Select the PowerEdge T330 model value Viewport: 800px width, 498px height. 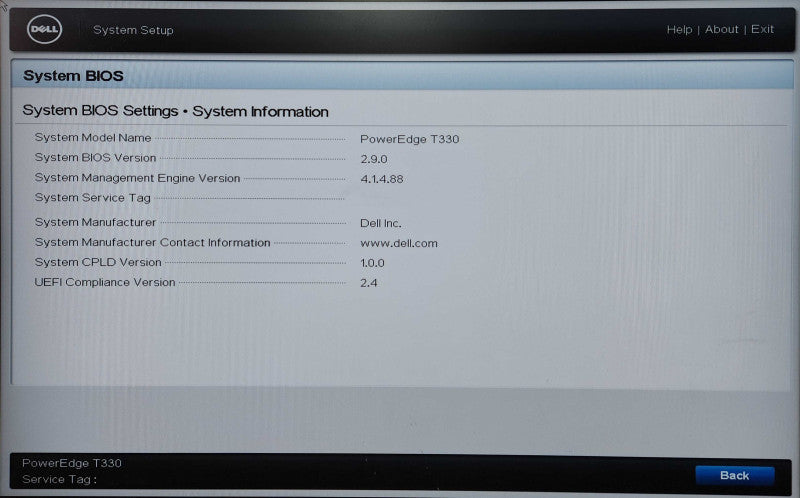pyautogui.click(x=410, y=139)
